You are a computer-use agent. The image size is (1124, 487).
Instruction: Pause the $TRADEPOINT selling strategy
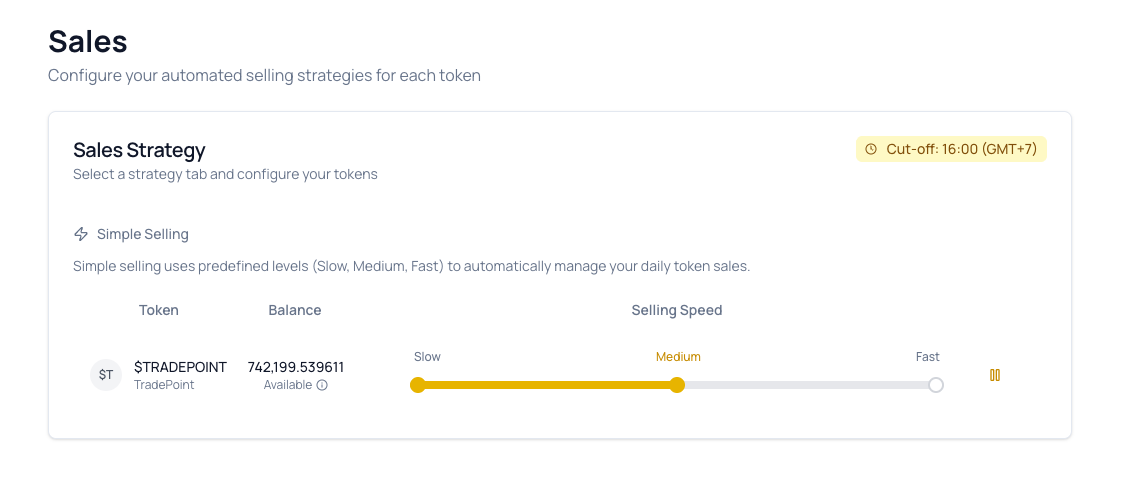(995, 375)
